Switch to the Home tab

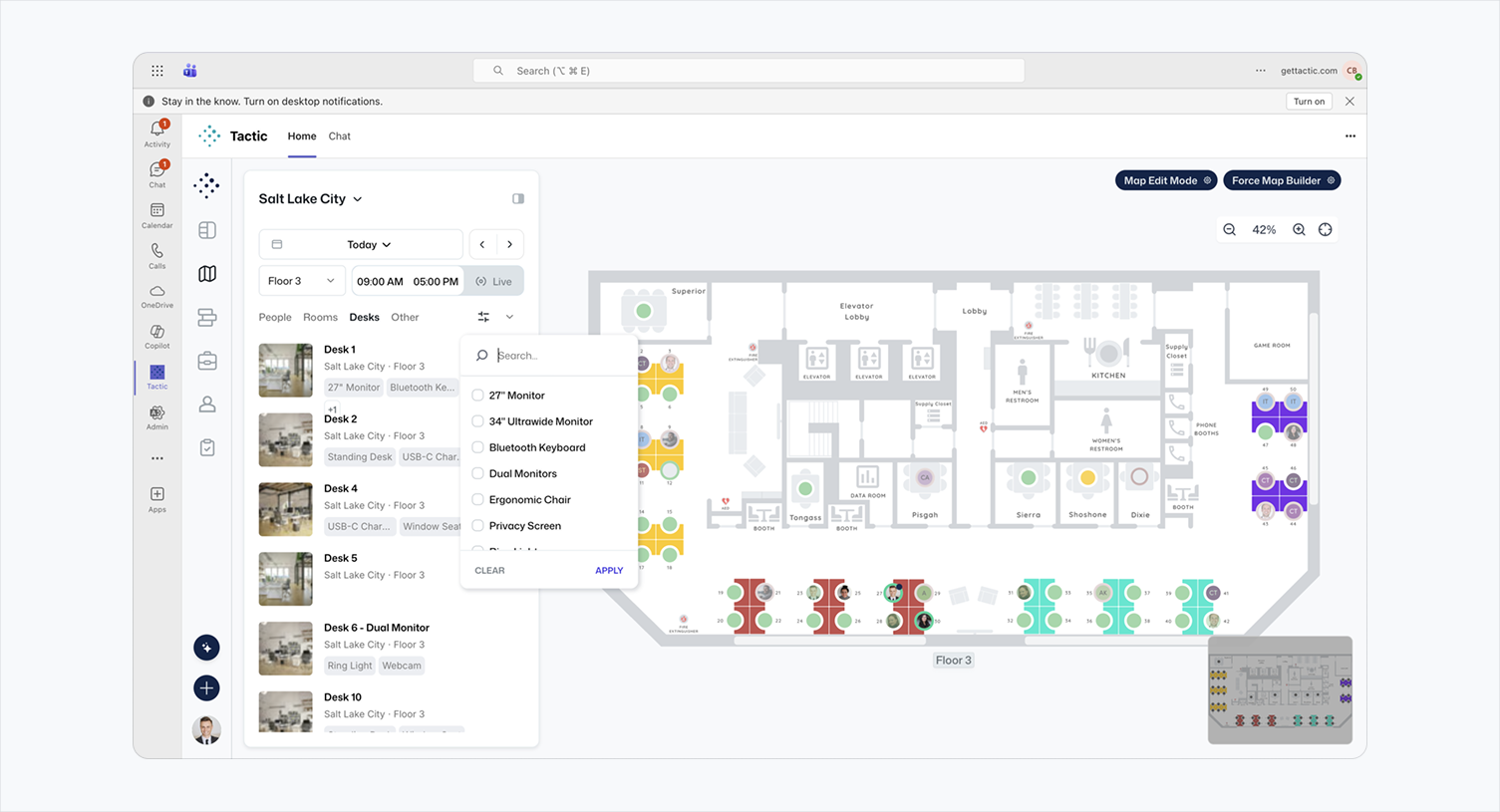pos(302,136)
